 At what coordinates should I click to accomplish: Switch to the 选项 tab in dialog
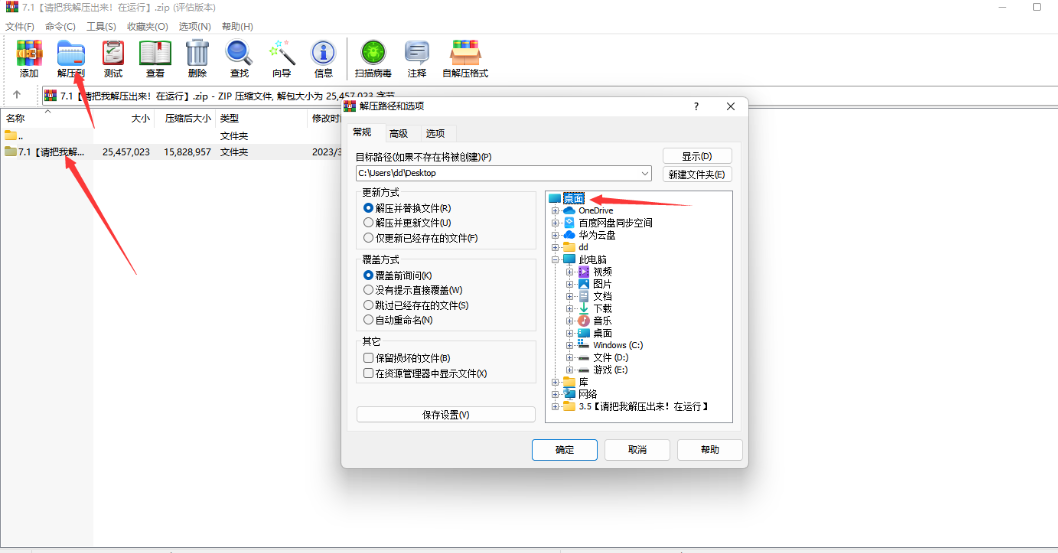[x=435, y=134]
